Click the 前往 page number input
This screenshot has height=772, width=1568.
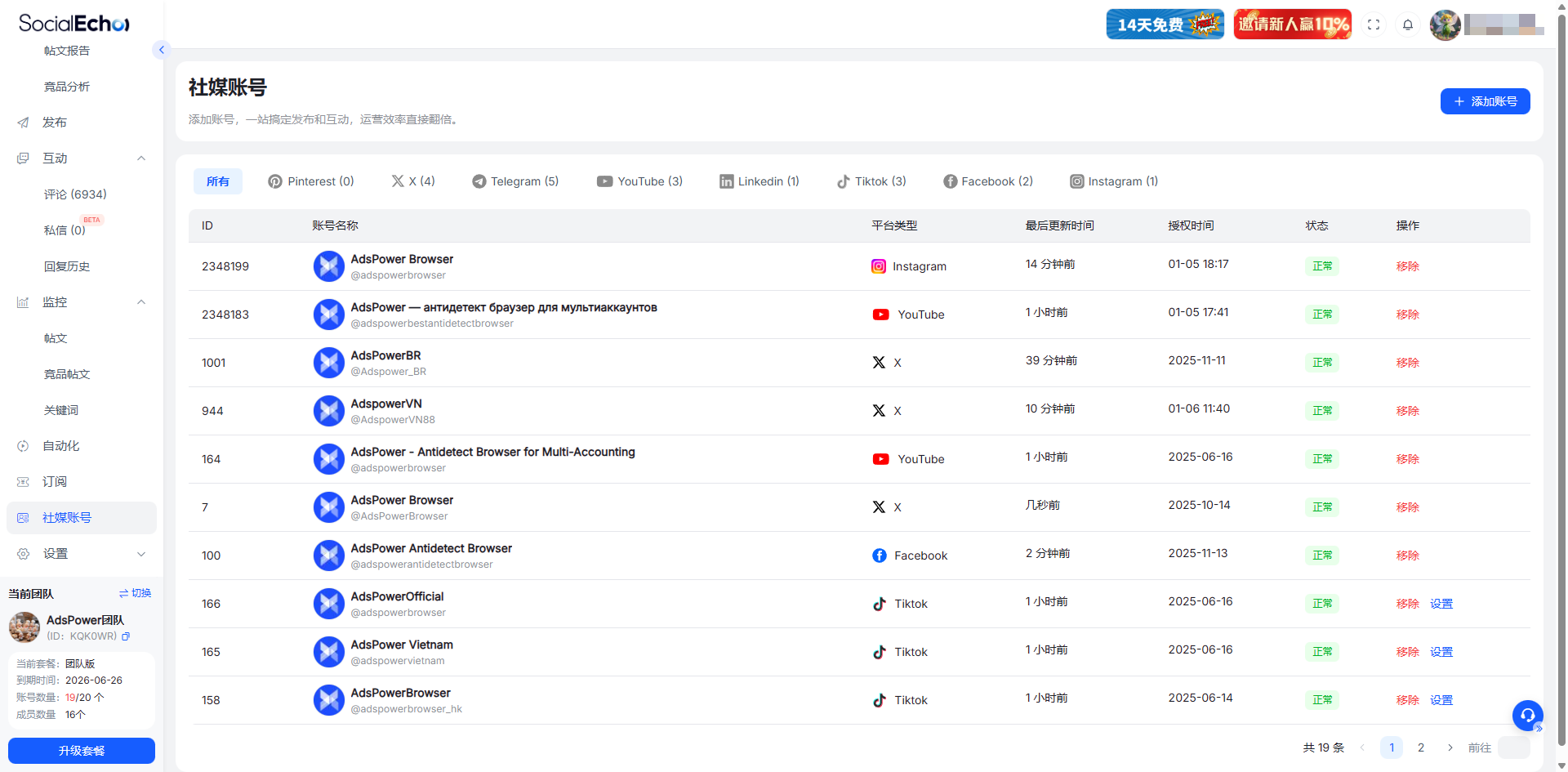pos(1513,747)
